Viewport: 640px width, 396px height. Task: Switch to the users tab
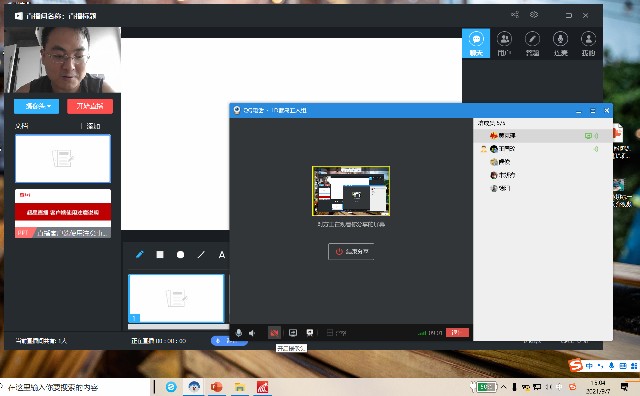point(504,43)
